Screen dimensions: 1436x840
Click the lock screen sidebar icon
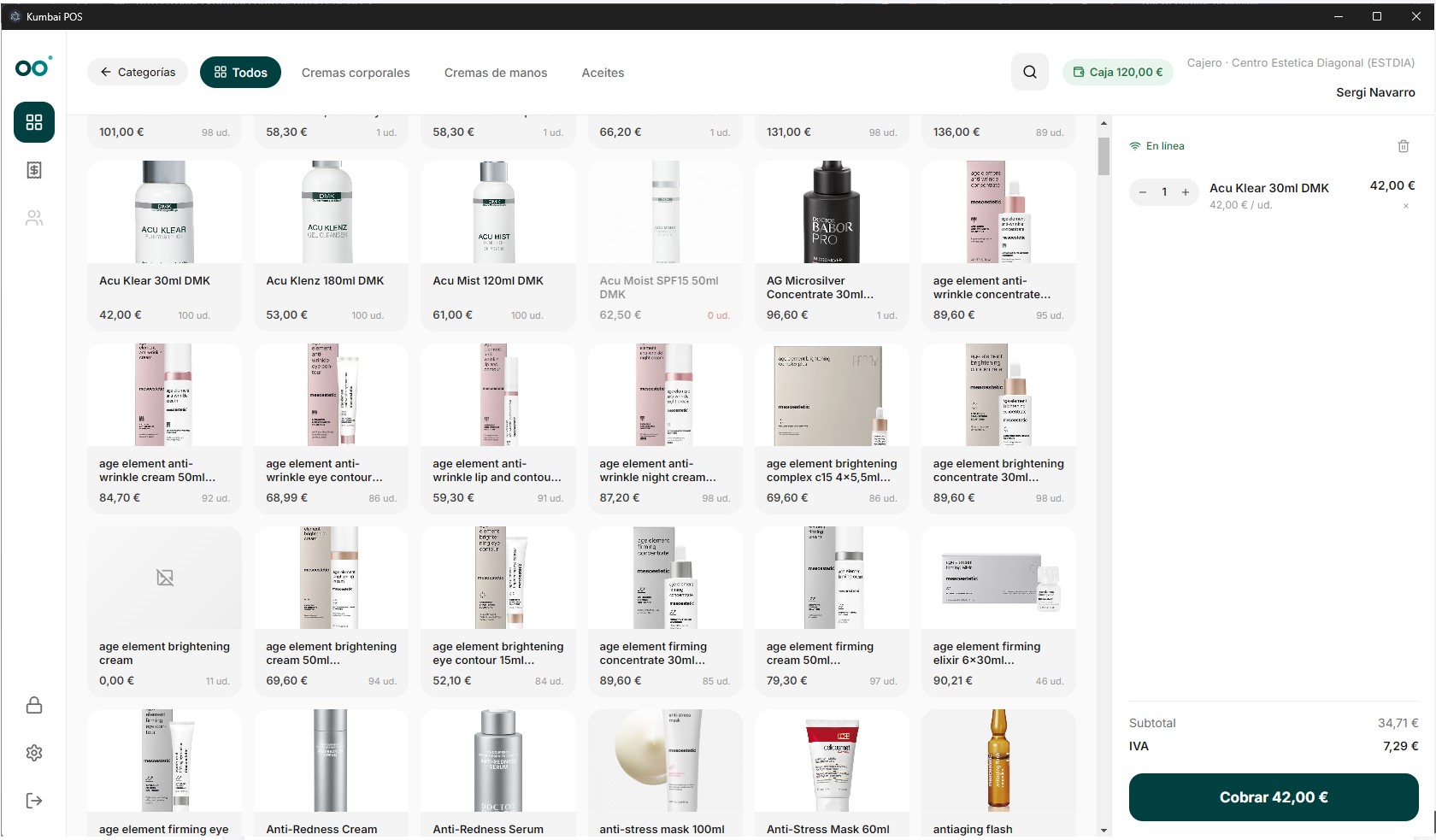34,705
